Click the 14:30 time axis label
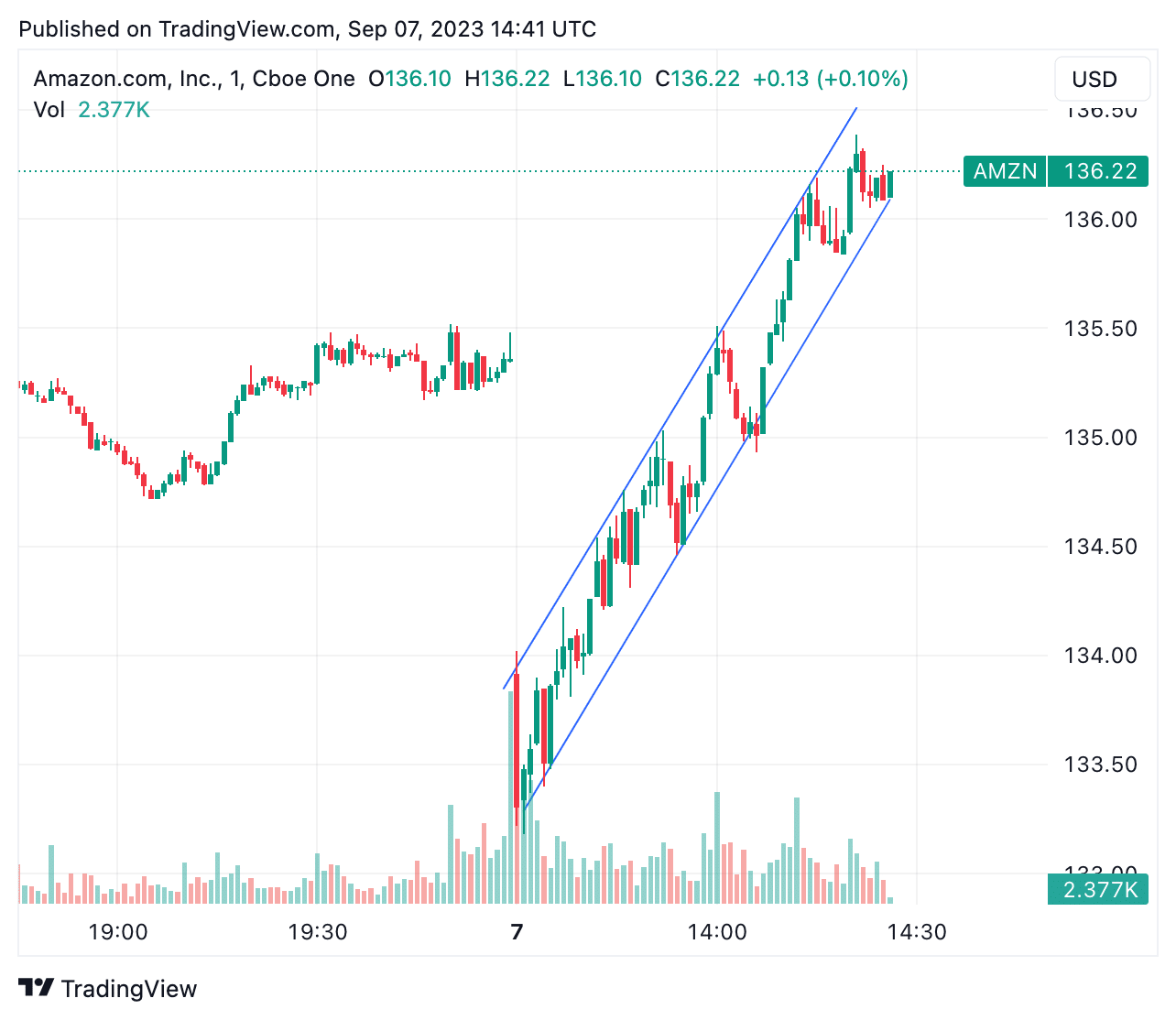 (x=917, y=932)
